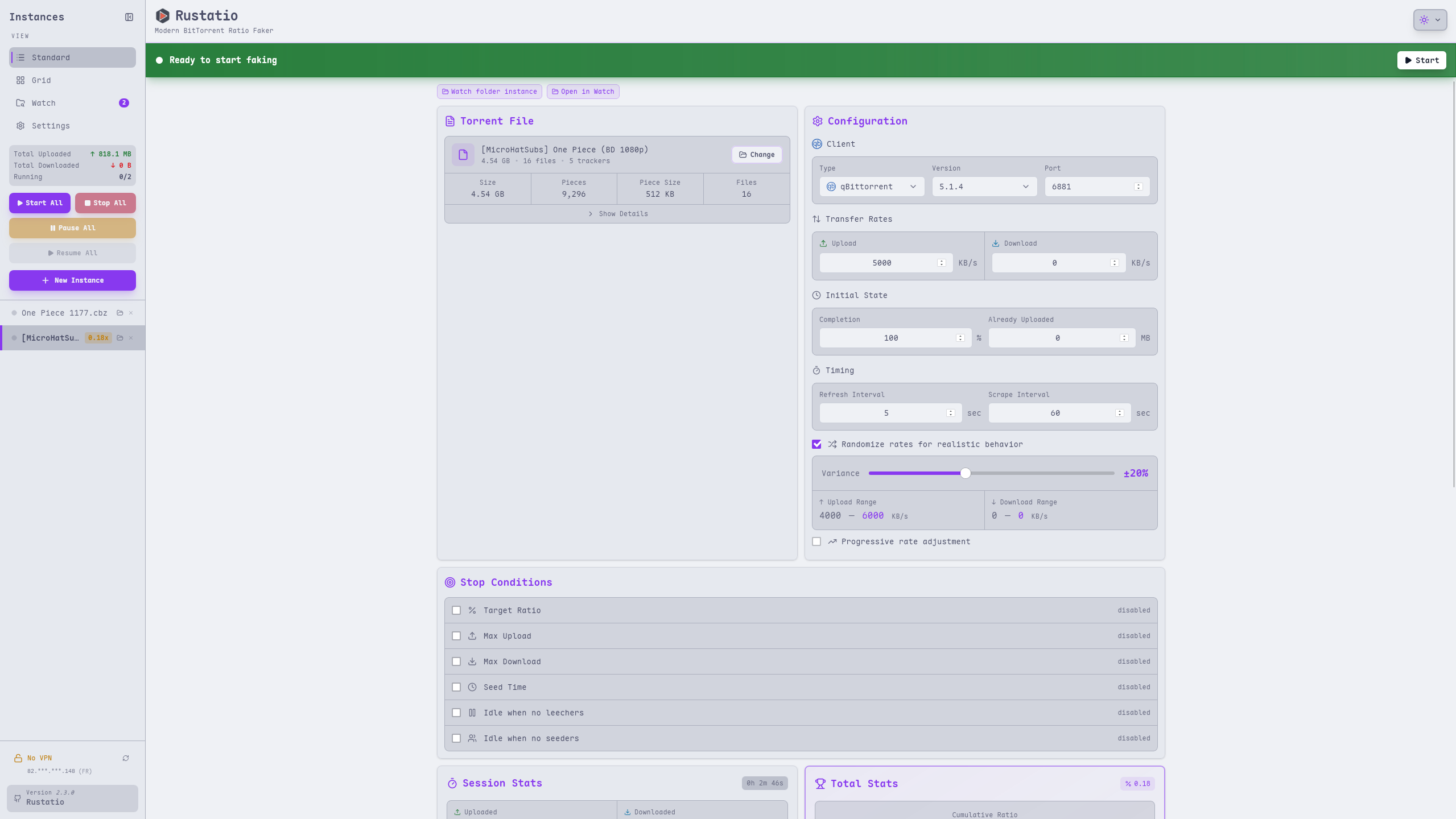1456x819 pixels.
Task: Remove the One Piece 1177.cbz instance
Action: coord(130,312)
